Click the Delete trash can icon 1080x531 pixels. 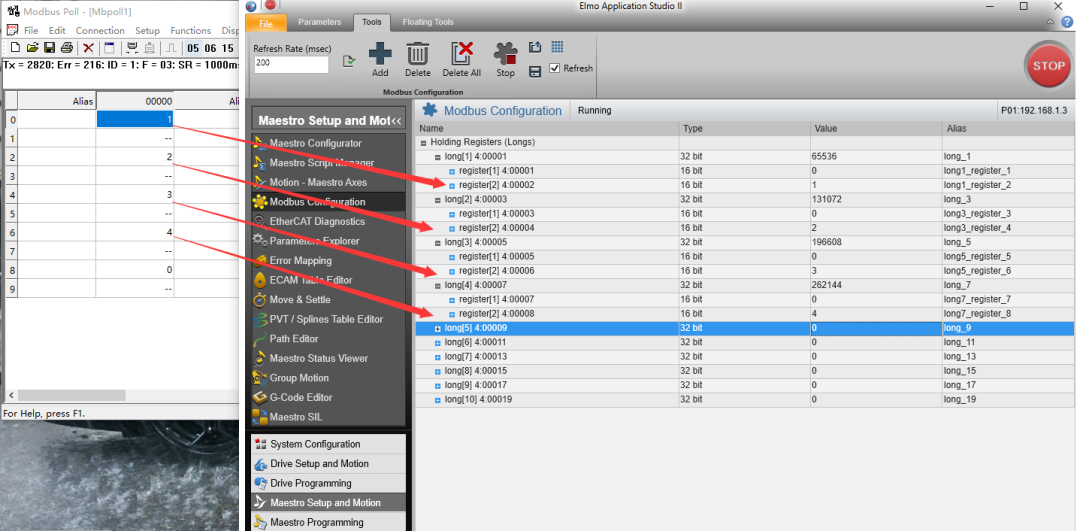point(417,54)
